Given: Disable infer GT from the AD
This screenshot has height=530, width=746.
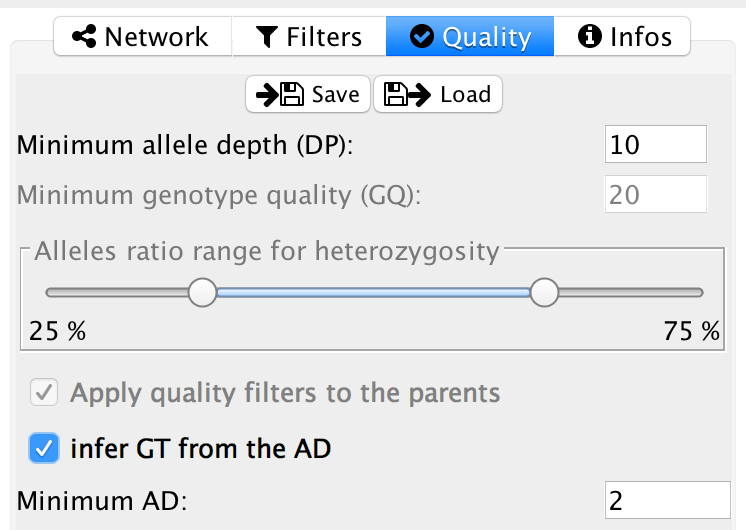Looking at the screenshot, I should point(43,449).
